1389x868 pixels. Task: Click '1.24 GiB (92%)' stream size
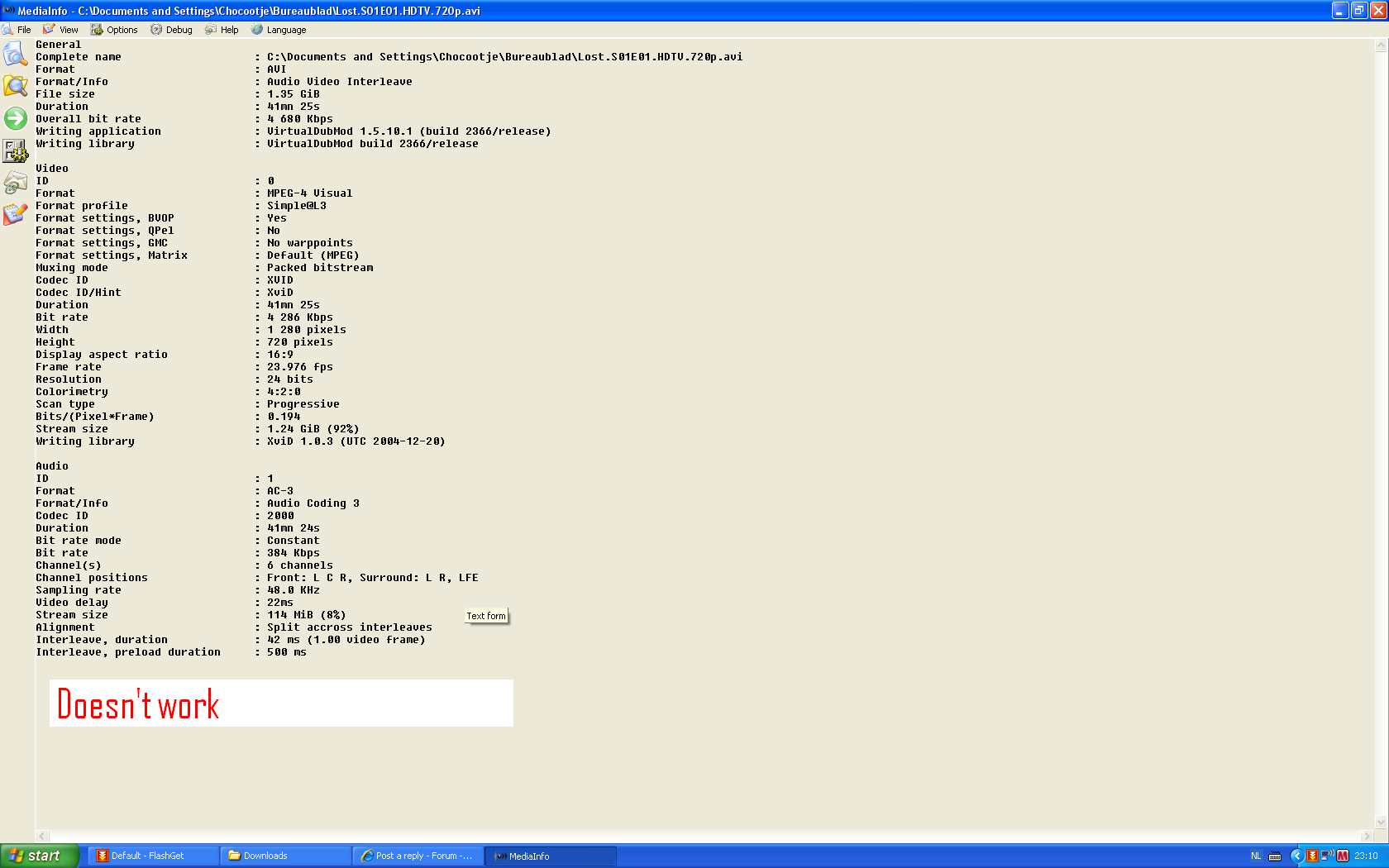[313, 429]
